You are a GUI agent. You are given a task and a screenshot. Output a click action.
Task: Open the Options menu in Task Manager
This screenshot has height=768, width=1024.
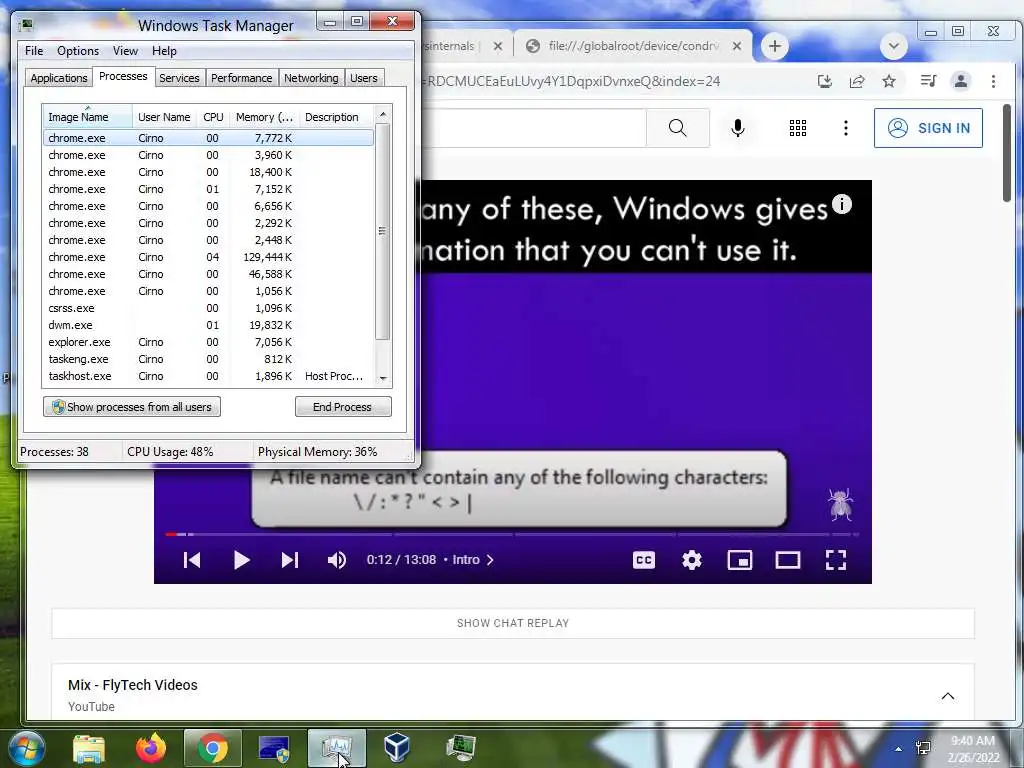[x=78, y=51]
